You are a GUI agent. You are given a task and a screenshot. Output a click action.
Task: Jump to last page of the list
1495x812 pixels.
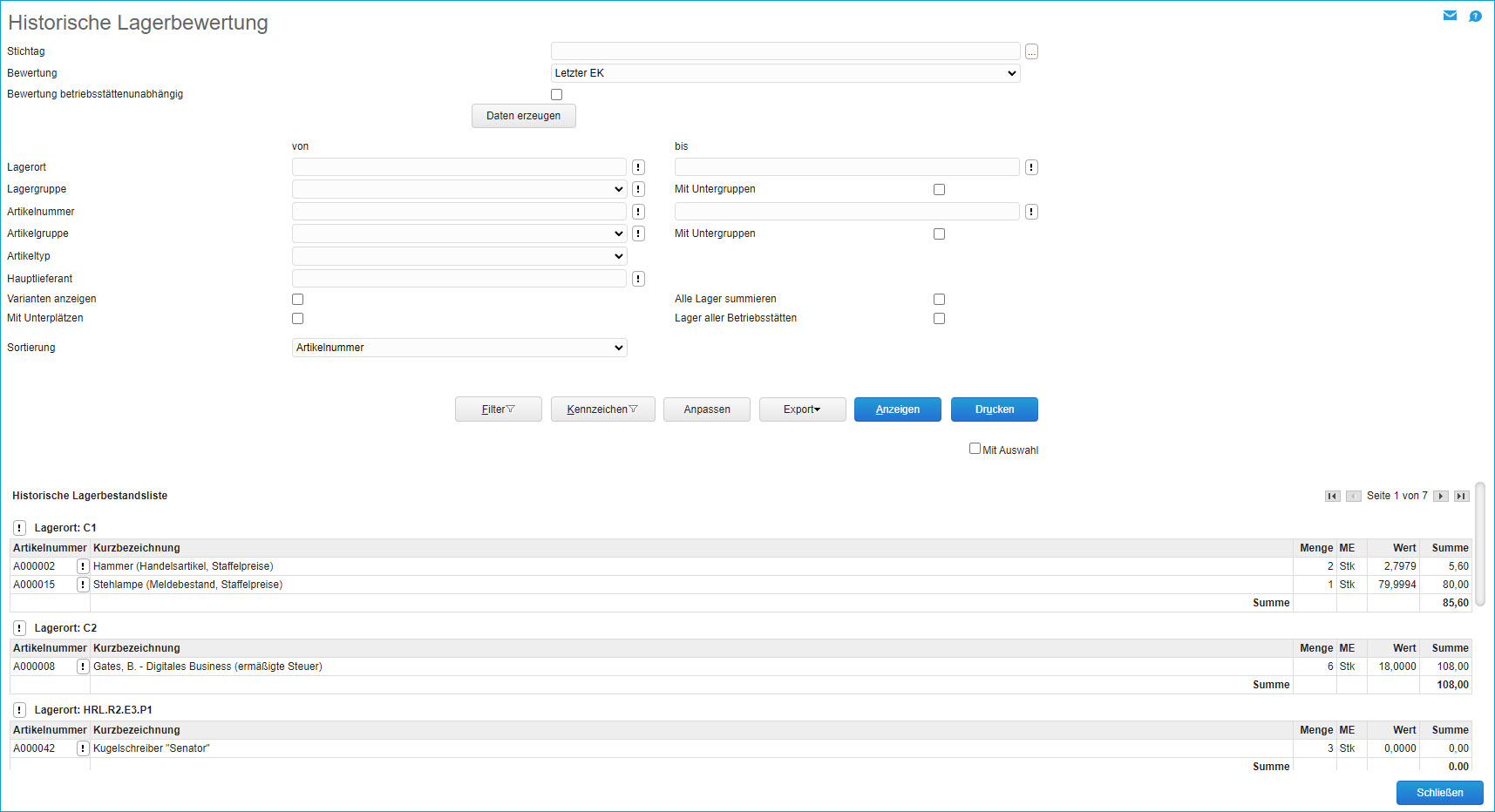(x=1462, y=496)
